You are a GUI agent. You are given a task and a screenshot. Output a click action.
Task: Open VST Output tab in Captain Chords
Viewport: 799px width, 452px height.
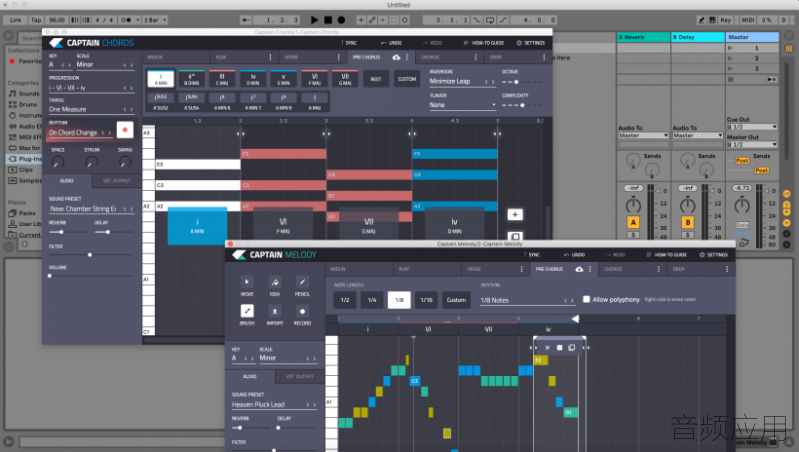coord(116,180)
